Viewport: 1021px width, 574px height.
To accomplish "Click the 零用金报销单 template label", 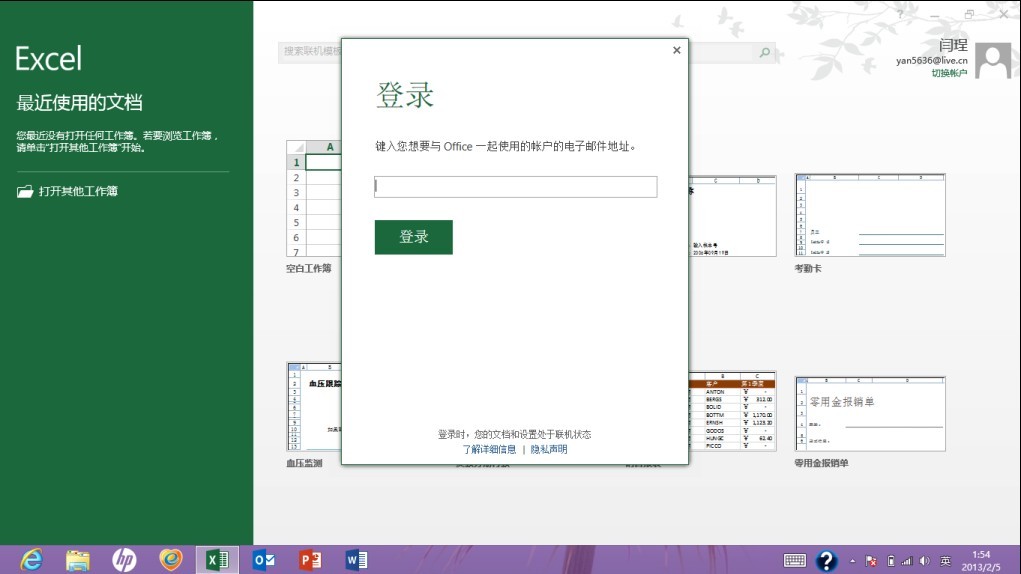I will click(x=821, y=463).
